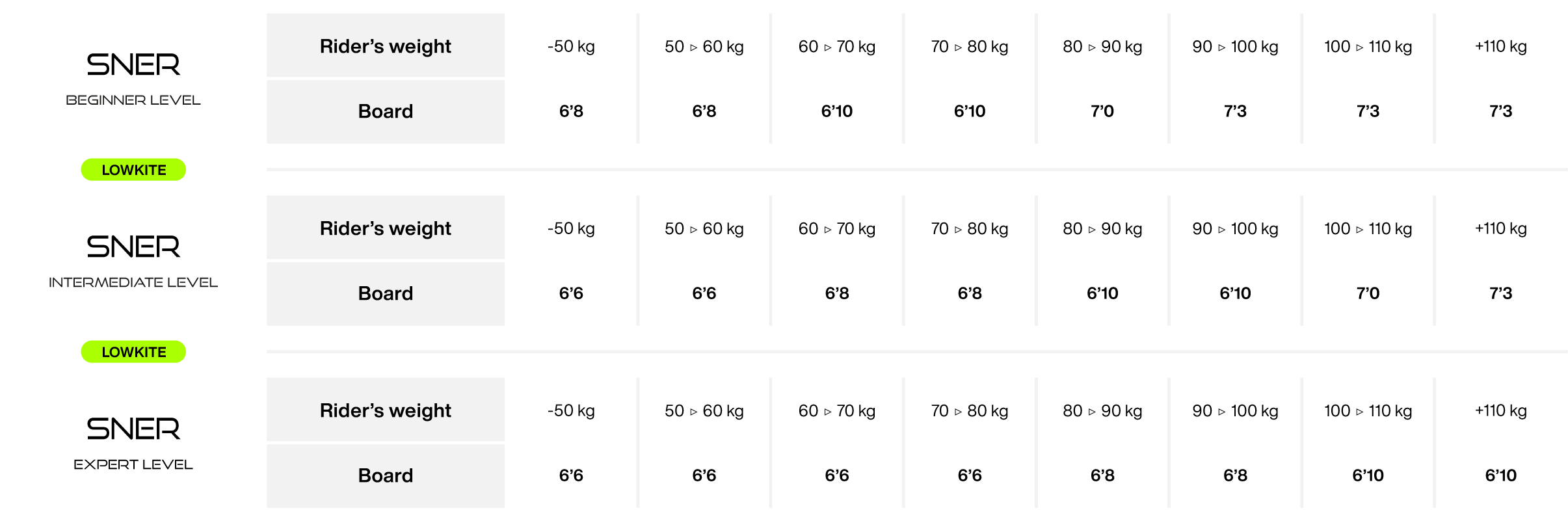Click beginner 60 to 70 kg weight cell
1568x521 pixels.
pyautogui.click(x=837, y=47)
